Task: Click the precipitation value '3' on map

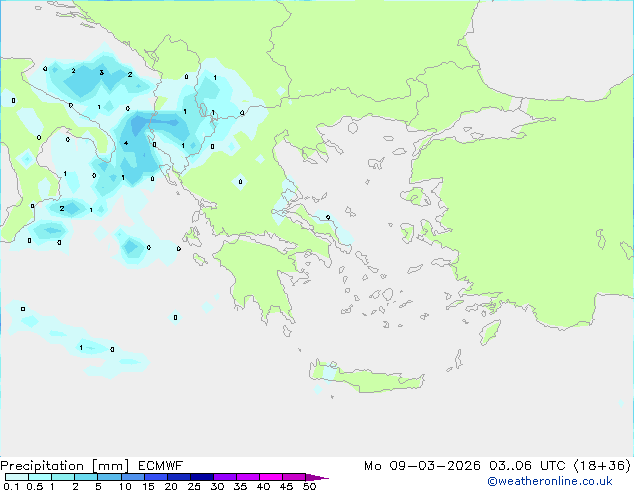Action: pos(101,73)
